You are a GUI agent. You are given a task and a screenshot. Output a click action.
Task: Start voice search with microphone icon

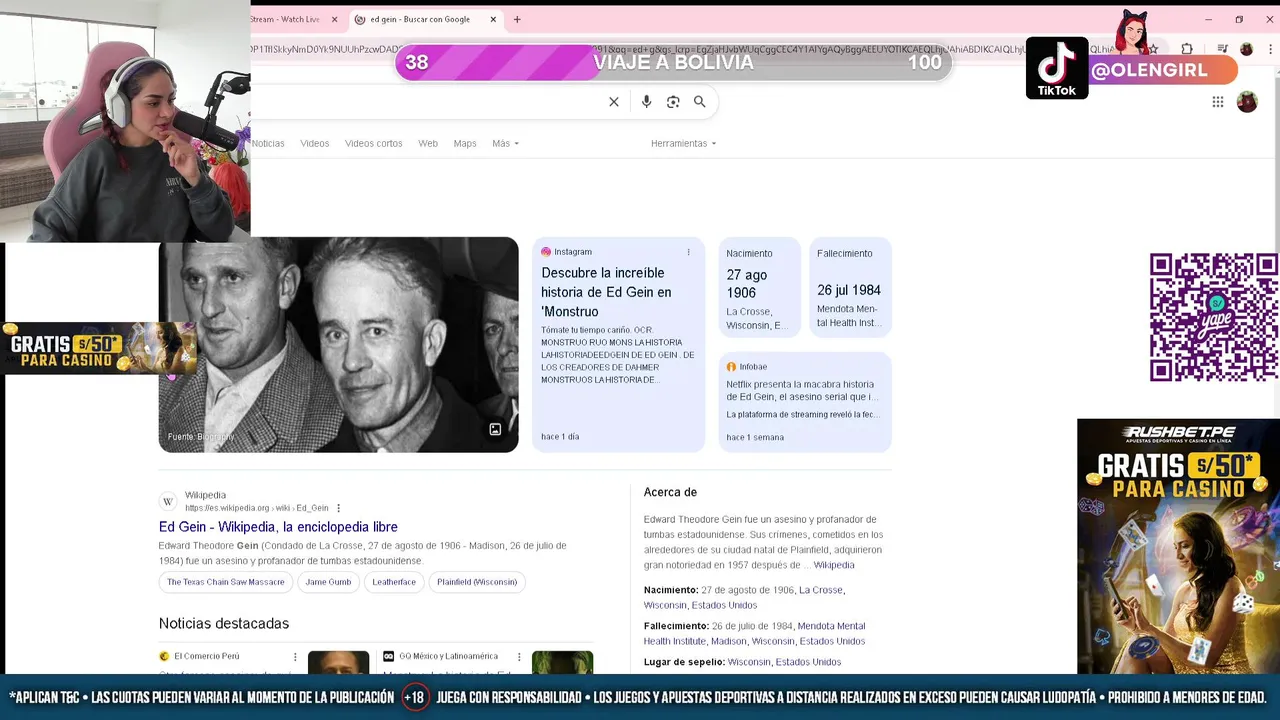646,102
